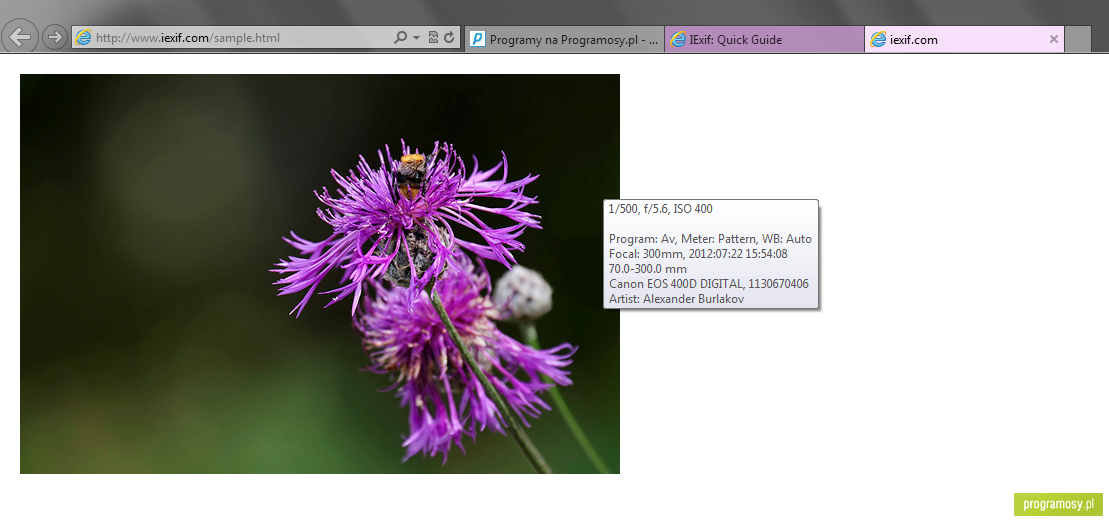Click tooltip line "70.0-300.0 mm"
The image size is (1109, 522).
point(648,269)
